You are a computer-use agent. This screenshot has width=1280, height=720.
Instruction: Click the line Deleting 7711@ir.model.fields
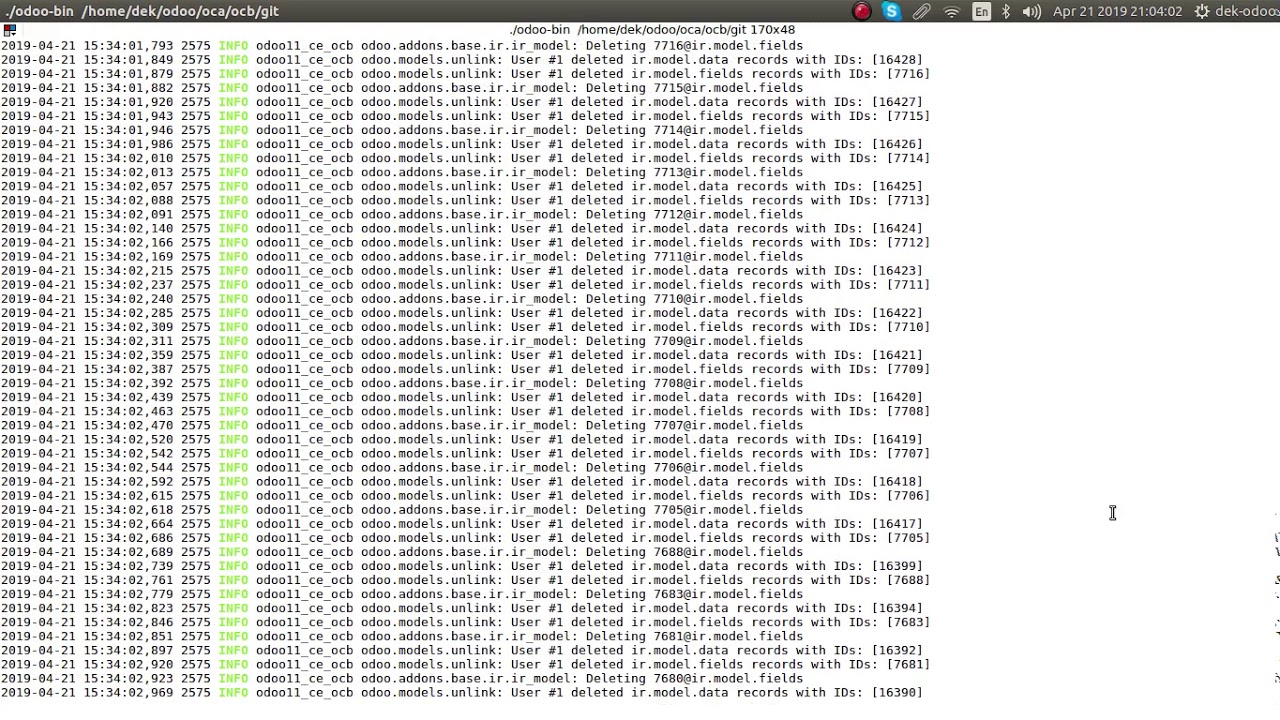coord(694,256)
